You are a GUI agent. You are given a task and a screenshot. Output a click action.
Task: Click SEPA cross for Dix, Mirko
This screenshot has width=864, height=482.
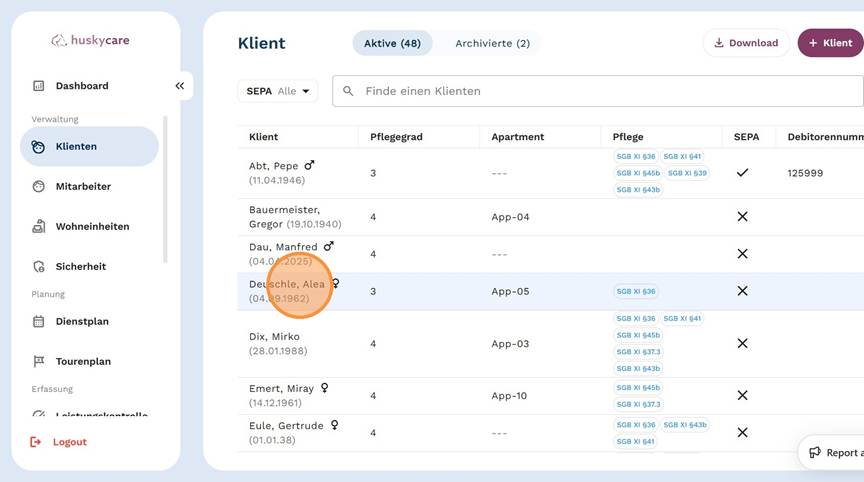pos(742,344)
